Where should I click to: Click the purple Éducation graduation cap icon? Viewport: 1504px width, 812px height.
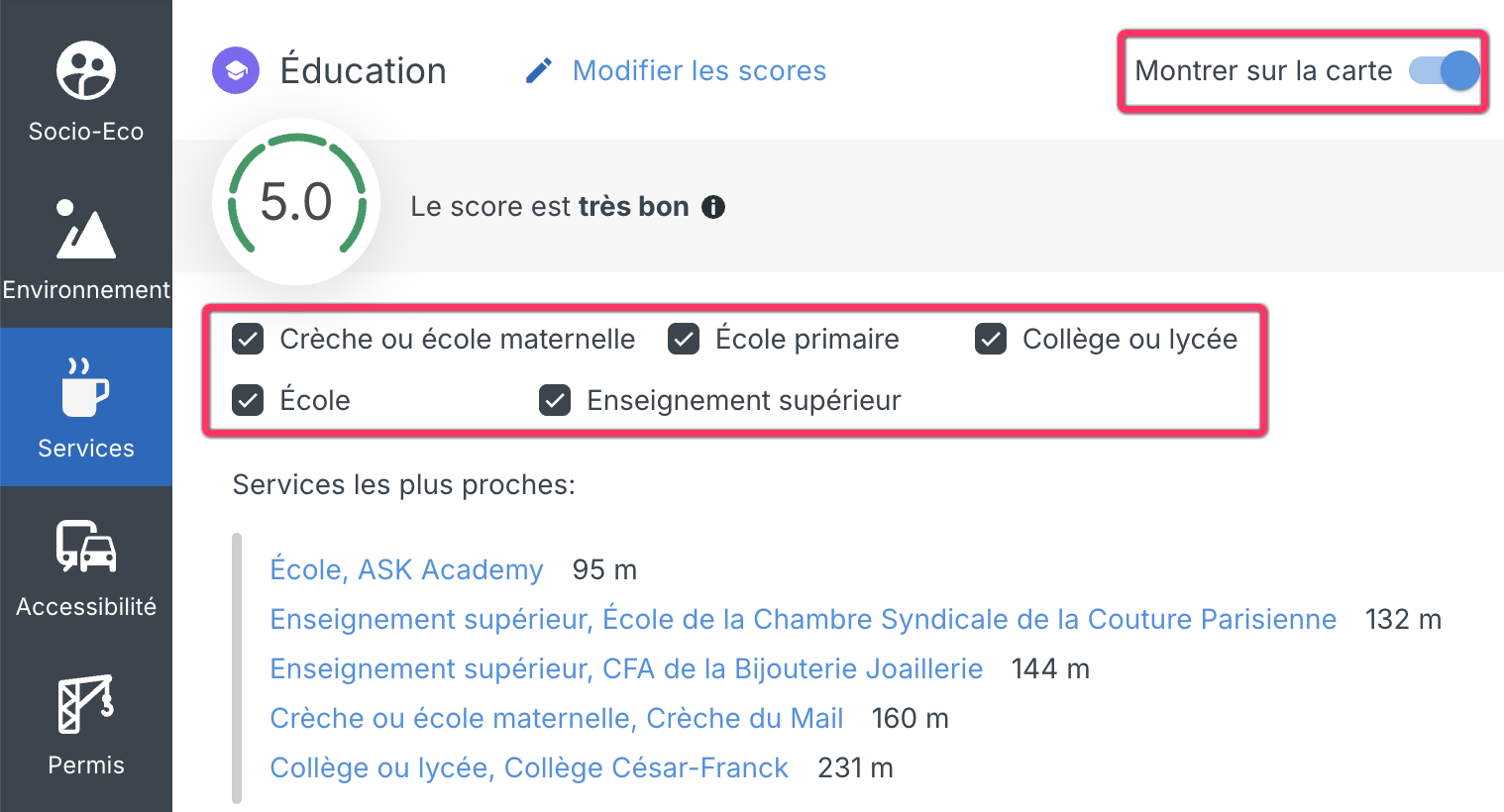(x=236, y=71)
